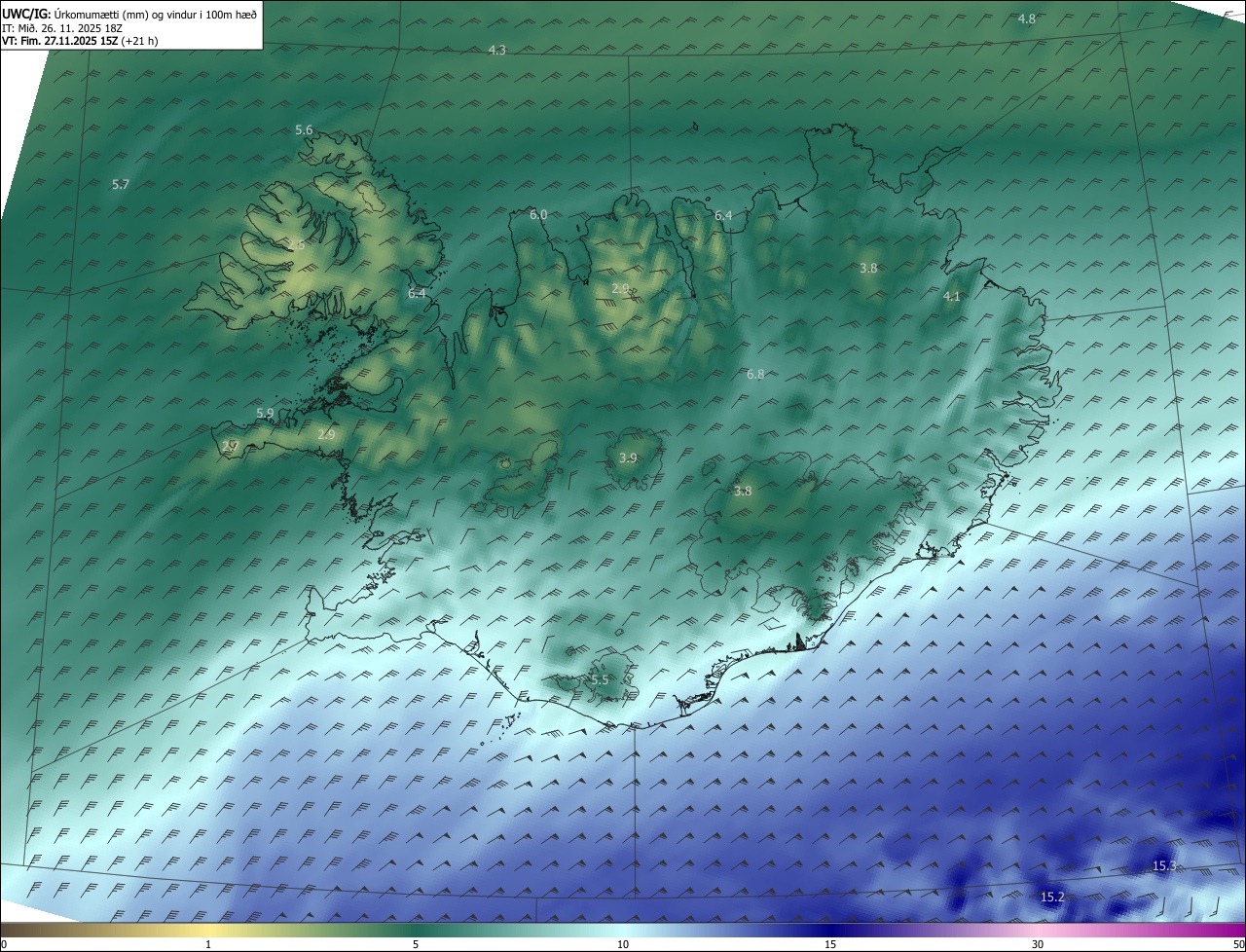Click the 15.2 precipitation value label
Screen dimensions: 1246x952
coord(1052,897)
